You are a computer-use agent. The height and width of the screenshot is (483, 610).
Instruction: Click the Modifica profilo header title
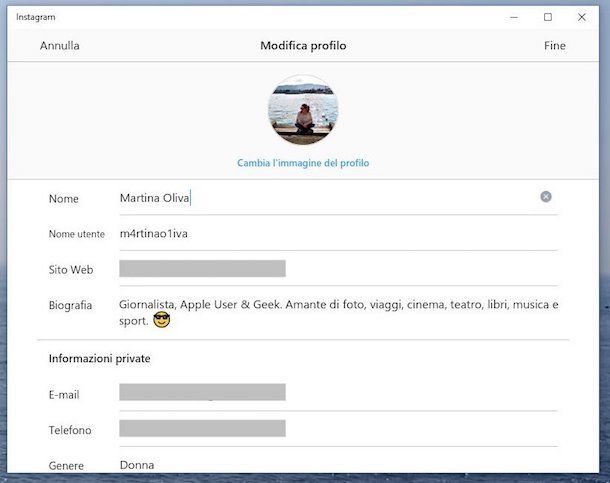tap(303, 46)
